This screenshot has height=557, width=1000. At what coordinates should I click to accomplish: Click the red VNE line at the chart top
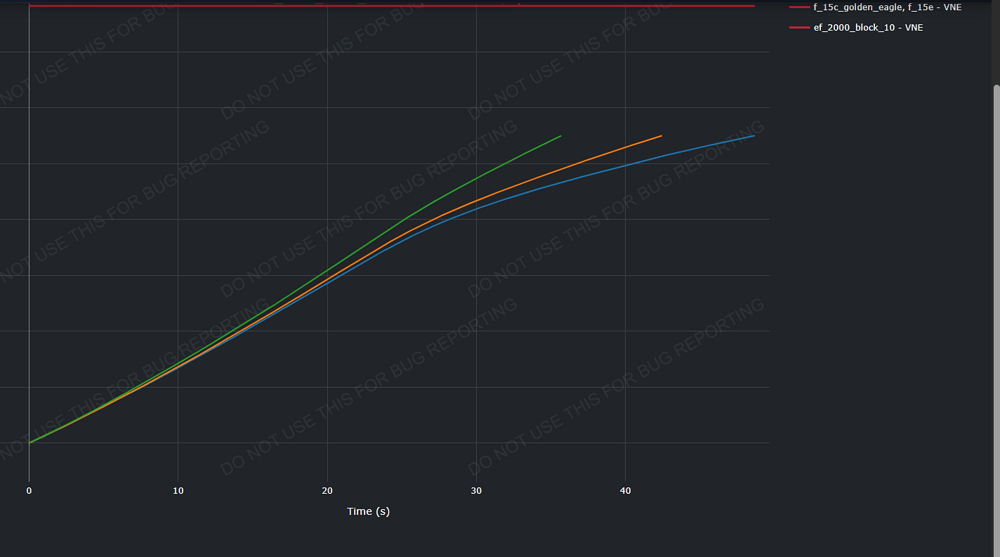coord(392,6)
